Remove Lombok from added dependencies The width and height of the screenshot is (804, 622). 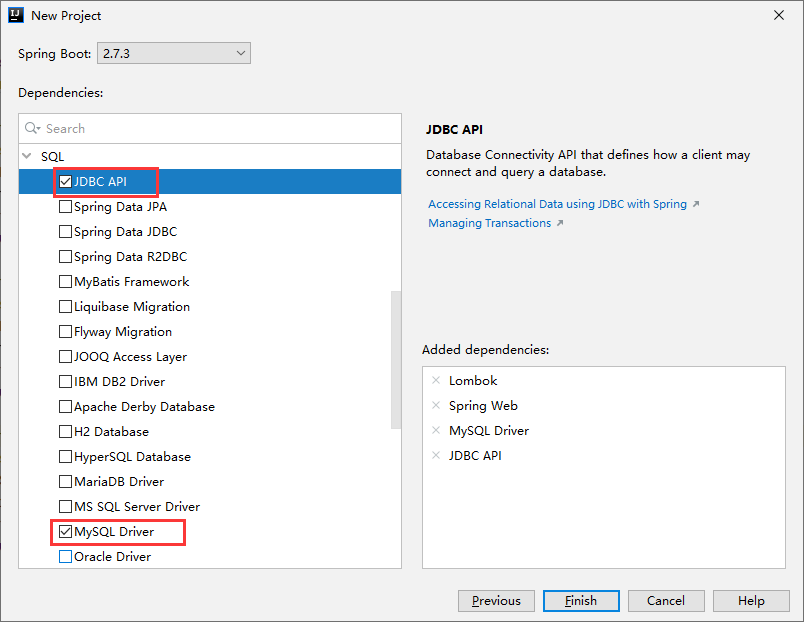tap(436, 380)
